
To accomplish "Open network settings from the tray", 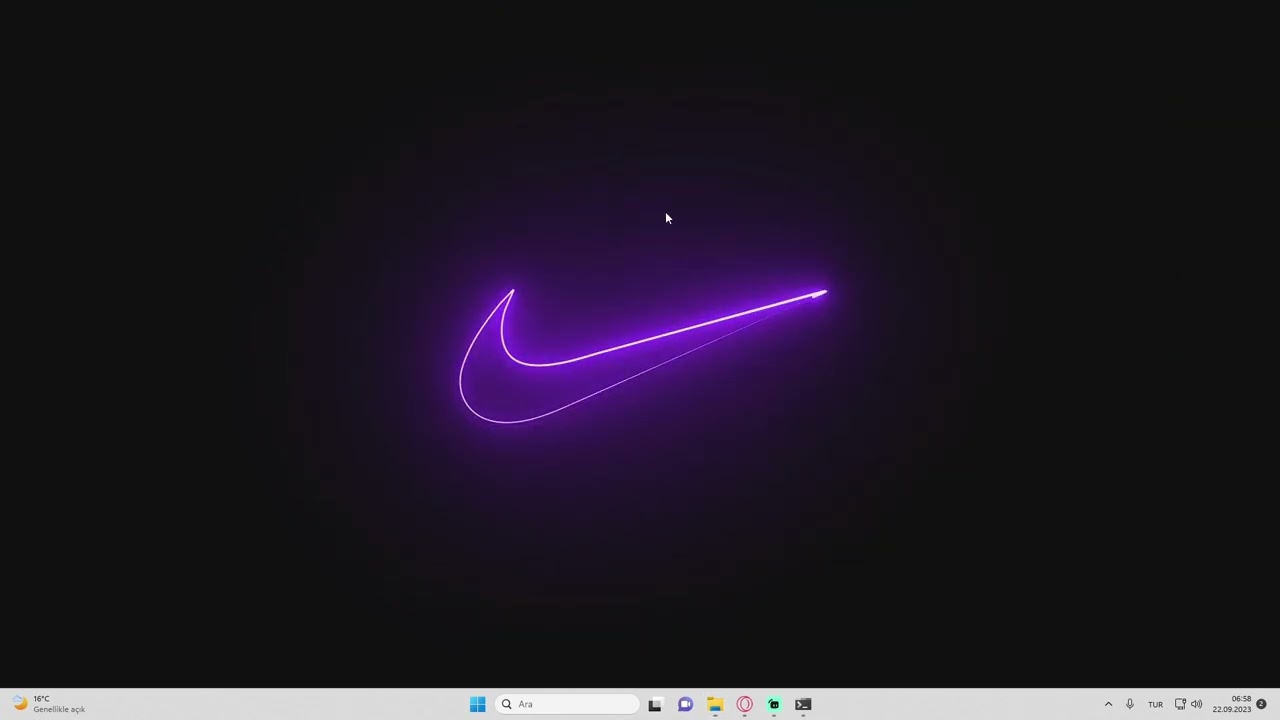I will point(1180,704).
